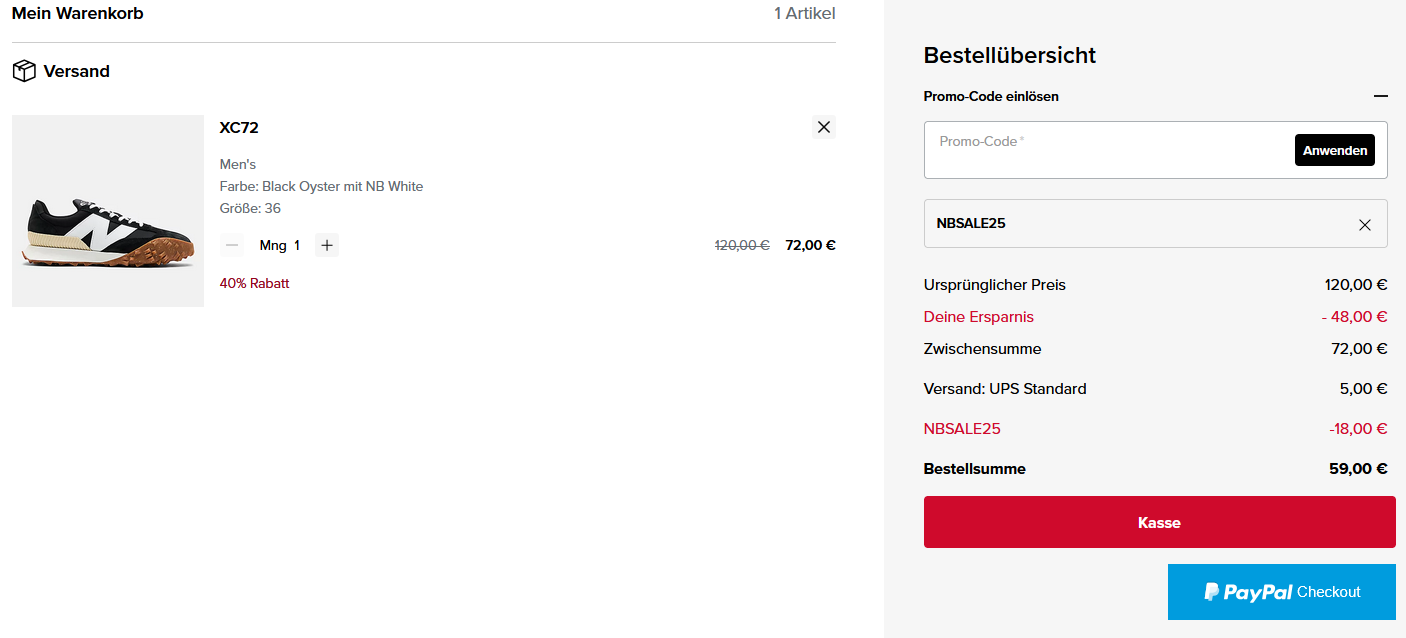Click the 40% Rabatt discount label
Image resolution: width=1406 pixels, height=638 pixels.
tap(254, 283)
